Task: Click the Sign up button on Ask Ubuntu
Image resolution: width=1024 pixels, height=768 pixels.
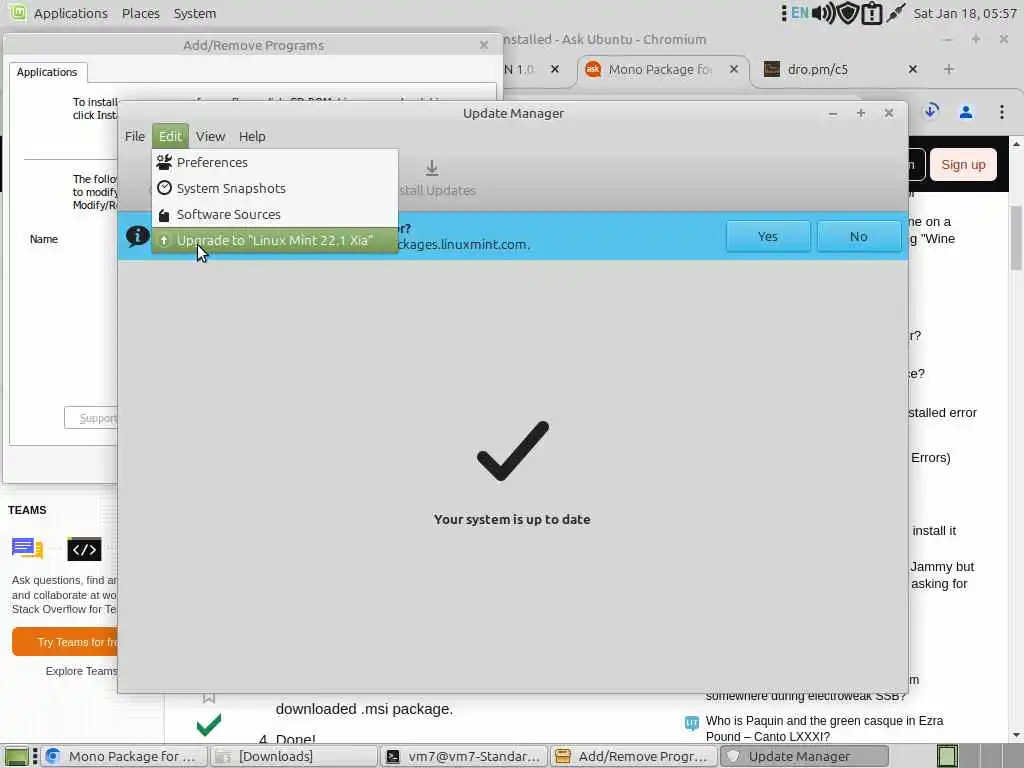Action: [x=963, y=165]
